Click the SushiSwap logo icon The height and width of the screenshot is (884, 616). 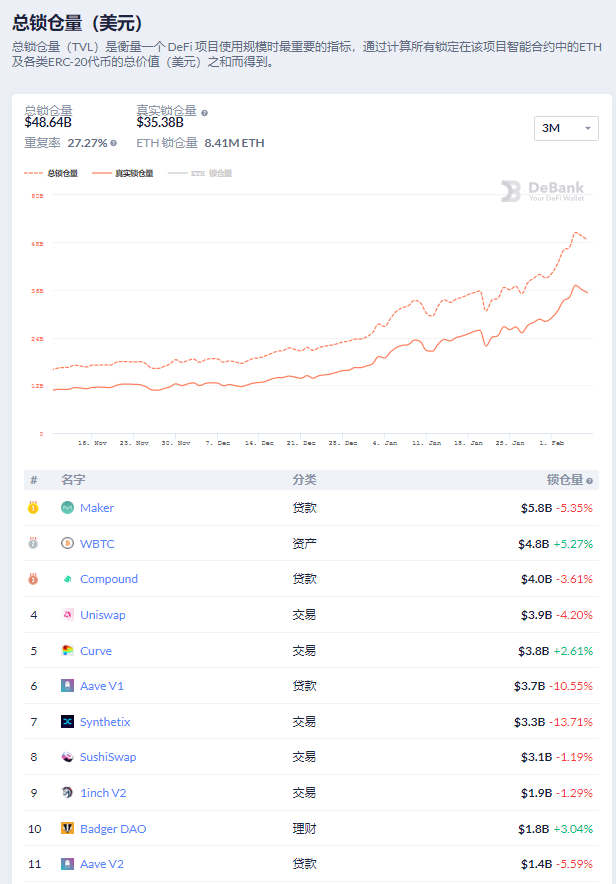[67, 757]
